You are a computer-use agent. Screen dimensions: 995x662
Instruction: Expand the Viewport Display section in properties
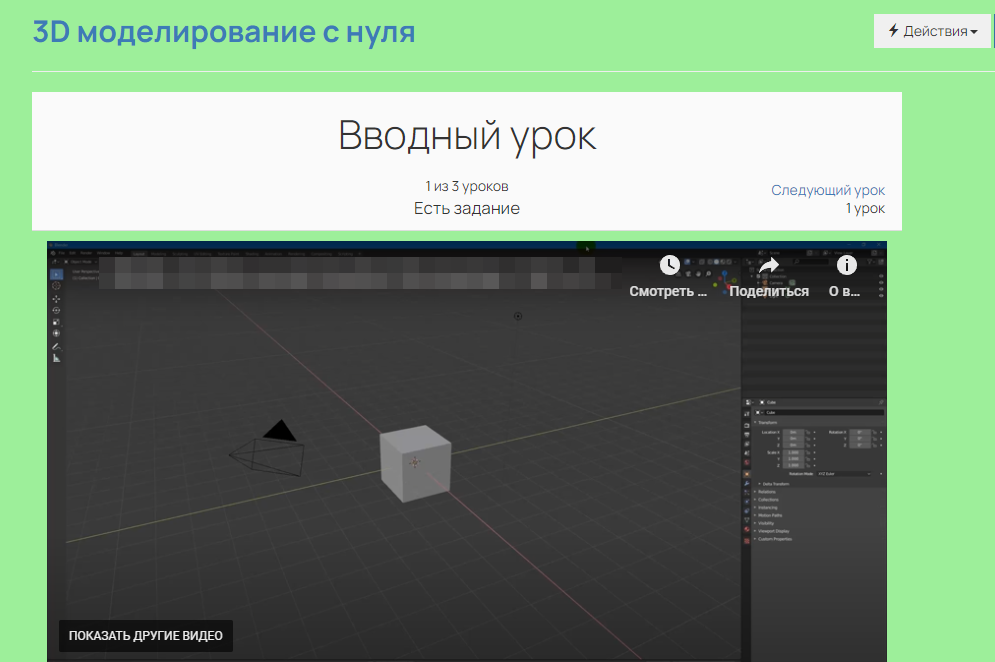tap(772, 531)
